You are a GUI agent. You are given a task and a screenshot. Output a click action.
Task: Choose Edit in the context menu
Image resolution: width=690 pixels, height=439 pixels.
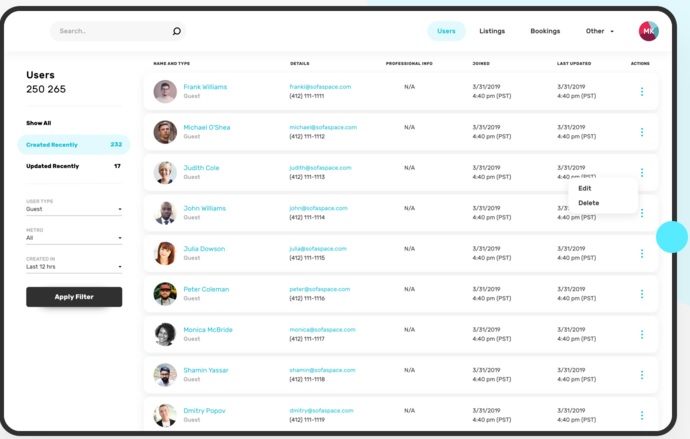(x=584, y=188)
